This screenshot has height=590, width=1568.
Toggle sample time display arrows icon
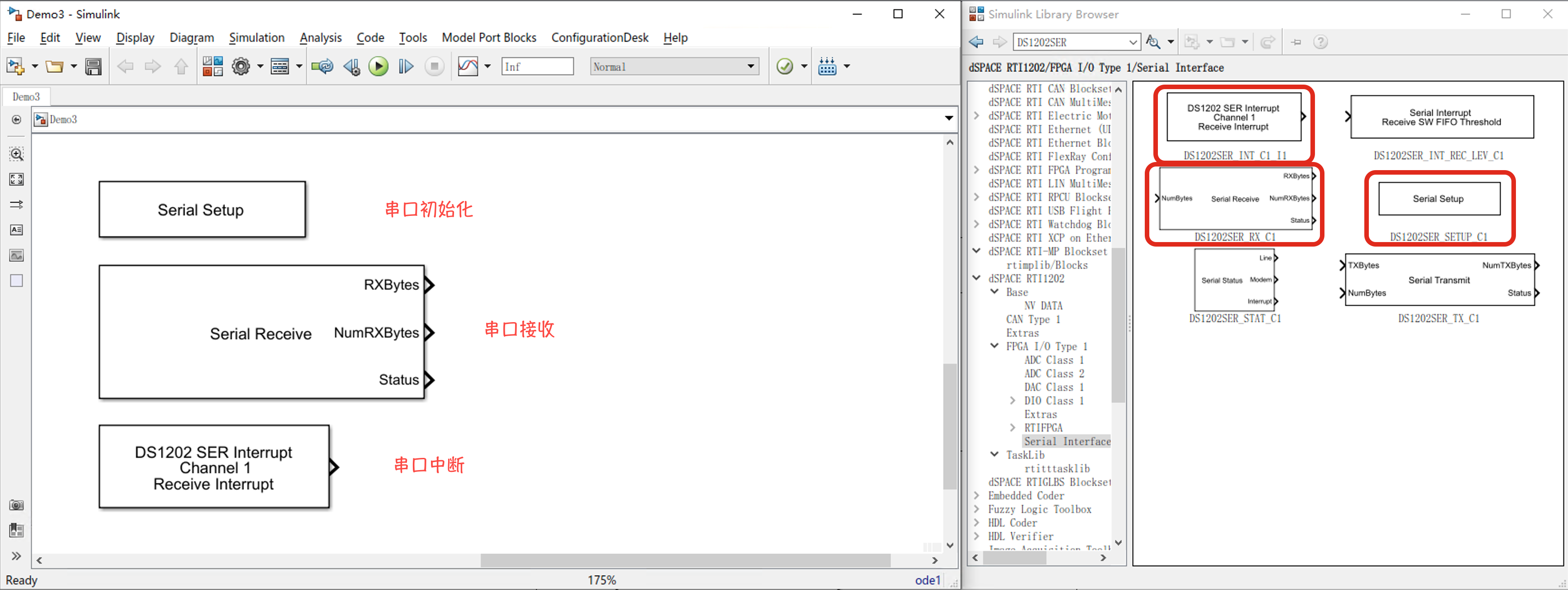[x=16, y=205]
